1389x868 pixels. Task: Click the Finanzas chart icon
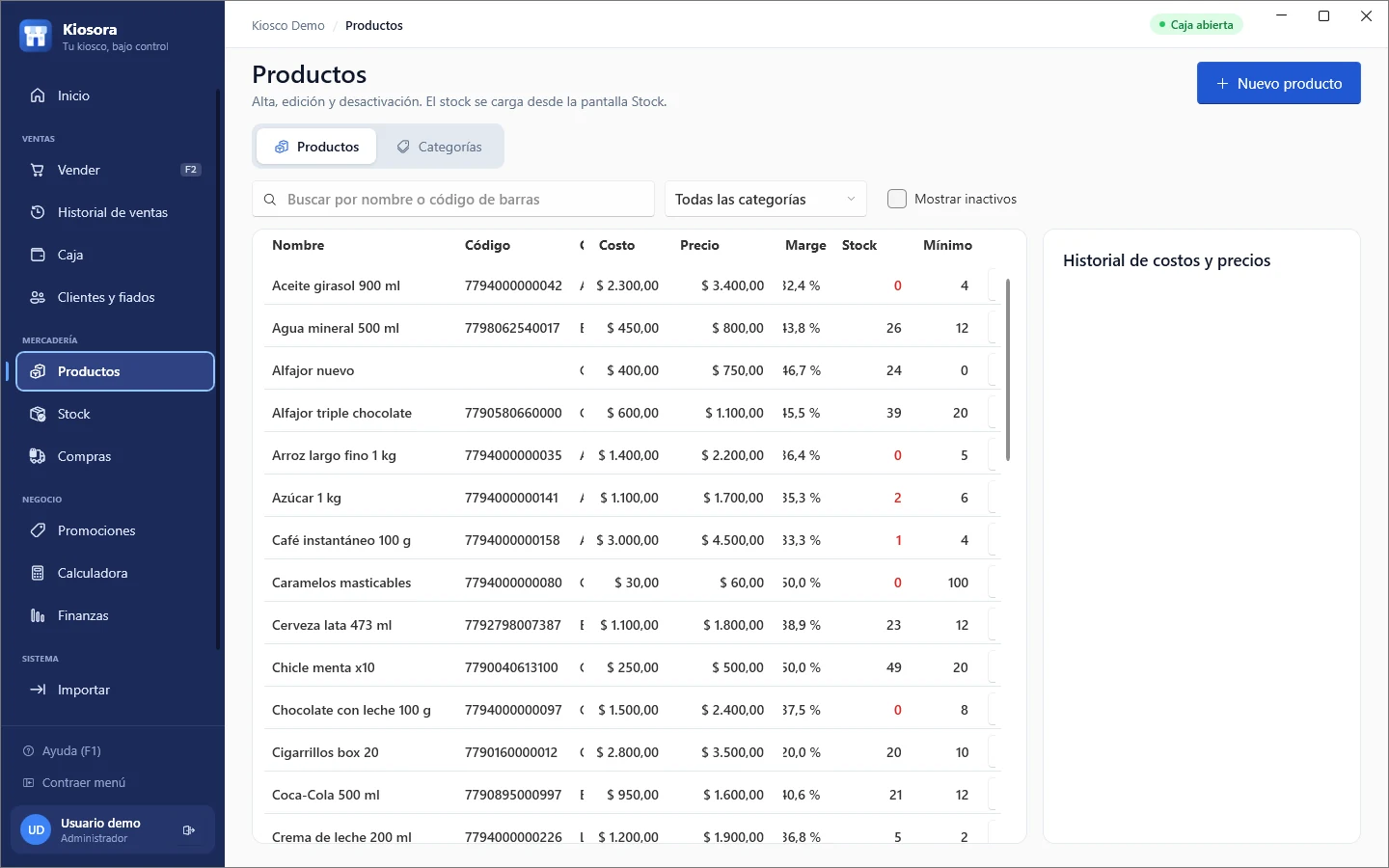pos(38,615)
